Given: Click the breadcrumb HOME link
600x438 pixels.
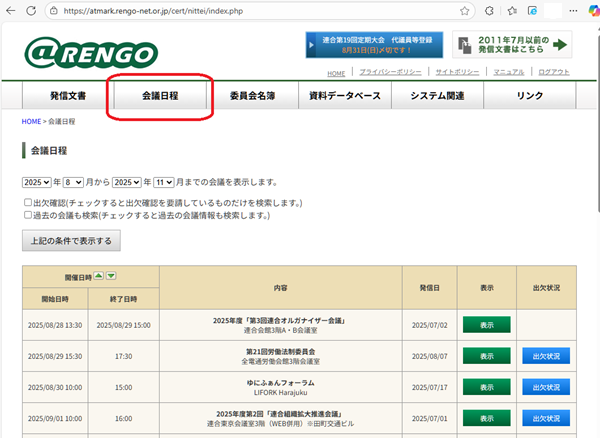Looking at the screenshot, I should 31,121.
